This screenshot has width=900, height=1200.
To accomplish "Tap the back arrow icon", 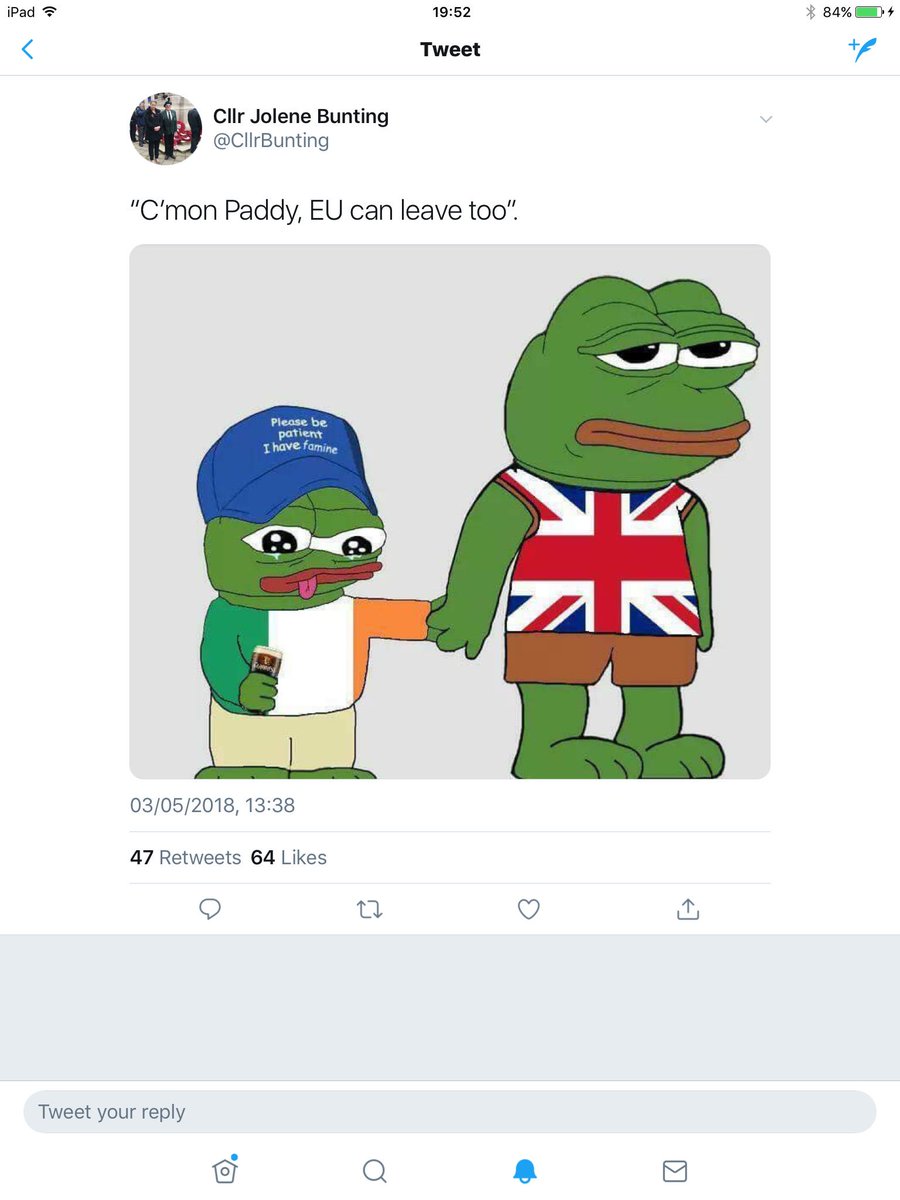I will point(27,49).
